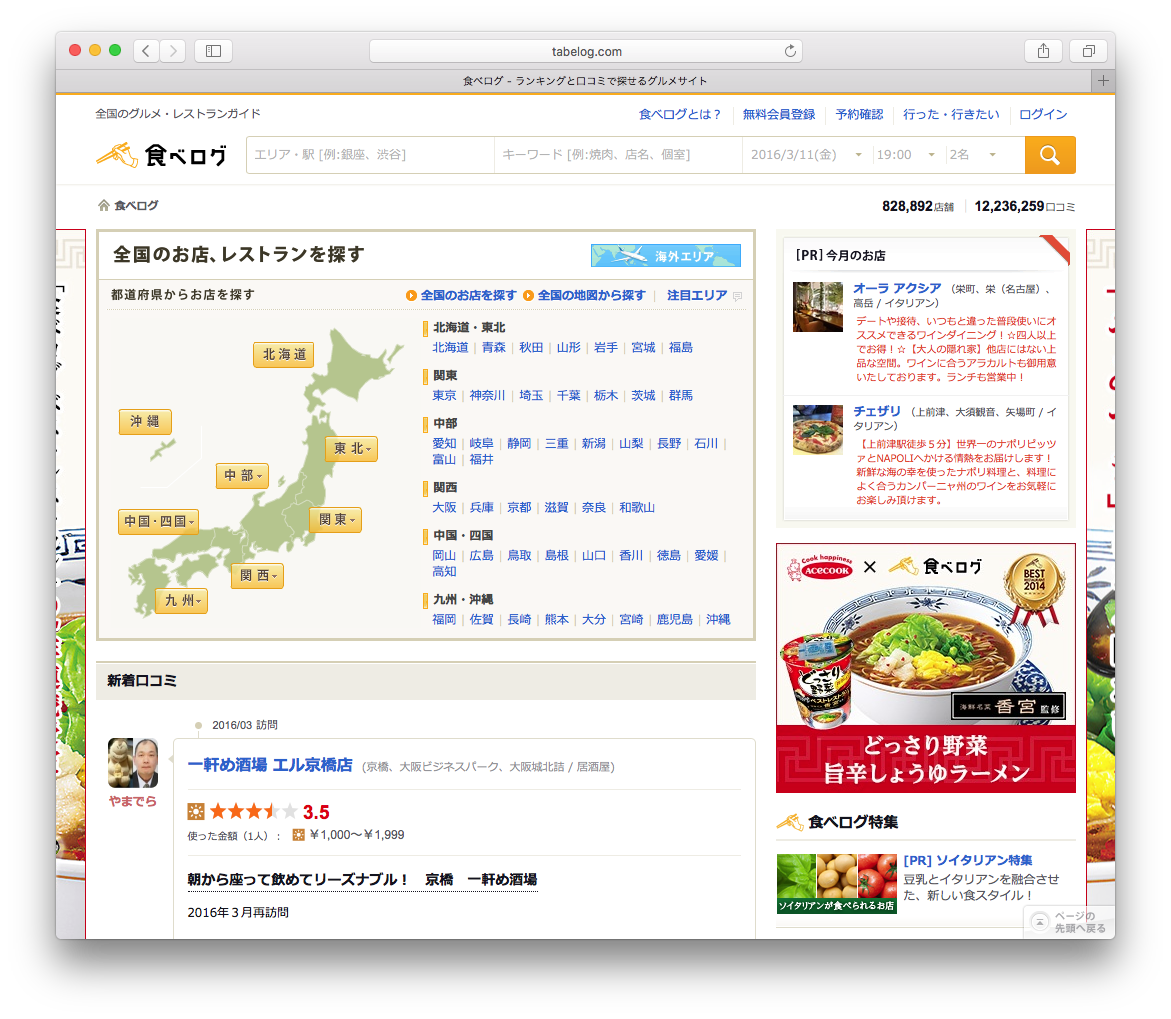Open review 一軒め酒場 エル京橋店
The image size is (1171, 1019).
point(270,765)
